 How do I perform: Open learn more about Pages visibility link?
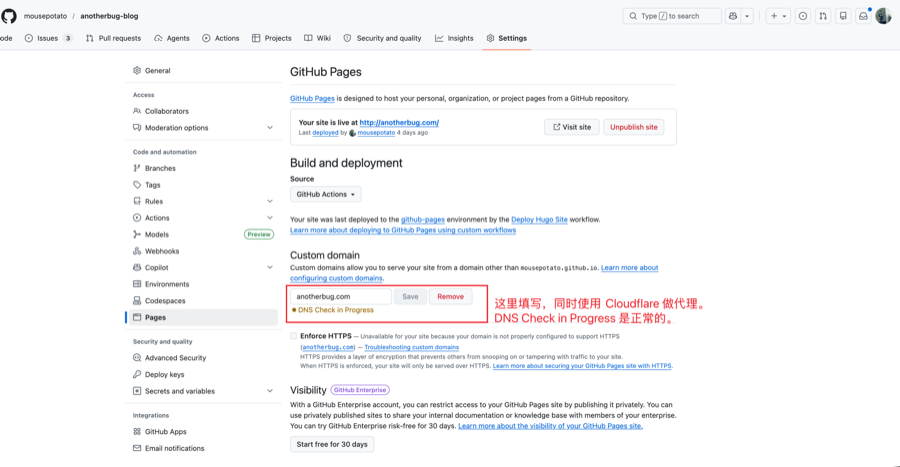(x=550, y=426)
